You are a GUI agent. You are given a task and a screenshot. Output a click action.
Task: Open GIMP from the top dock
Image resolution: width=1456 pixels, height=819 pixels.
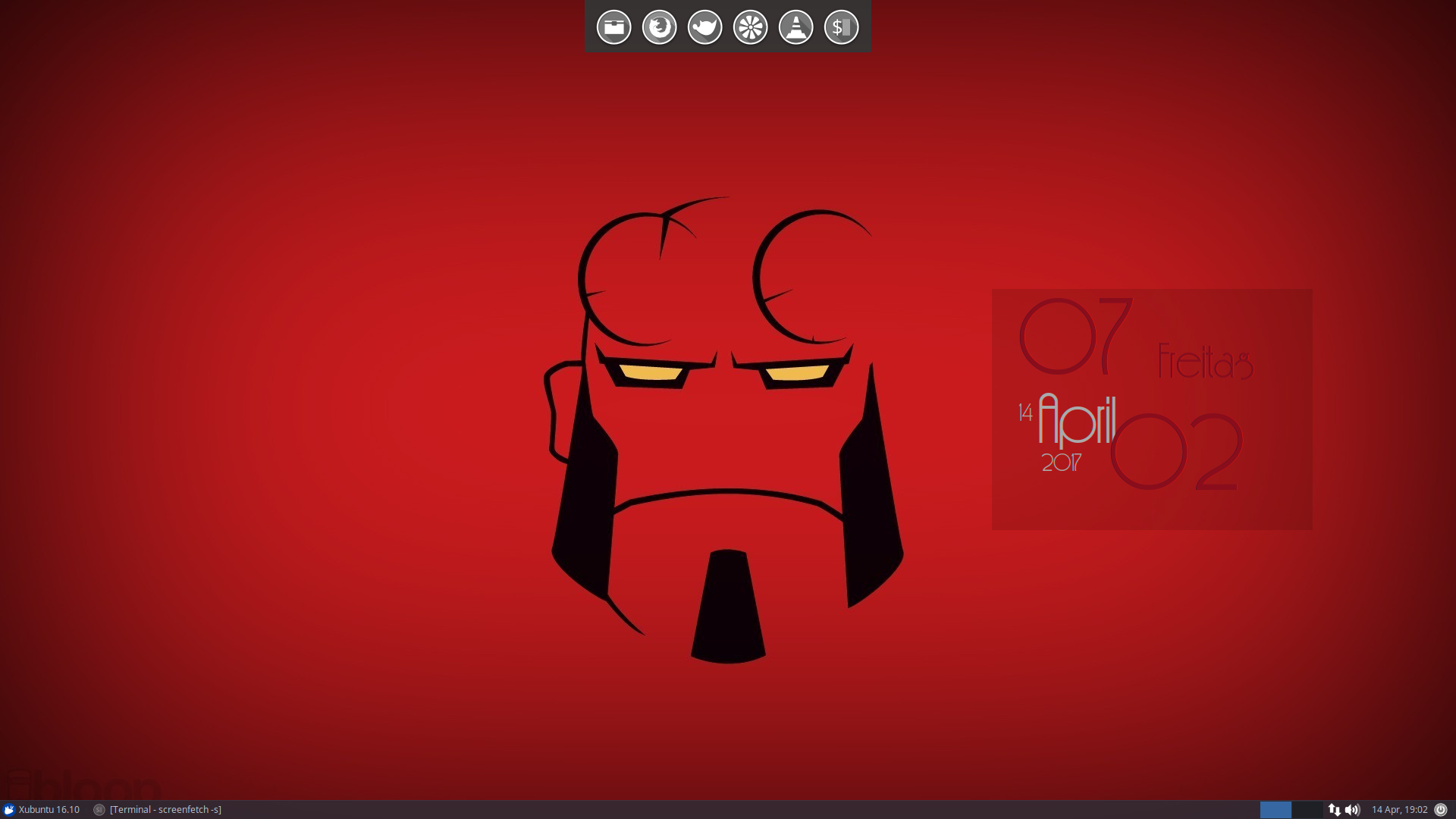point(704,28)
